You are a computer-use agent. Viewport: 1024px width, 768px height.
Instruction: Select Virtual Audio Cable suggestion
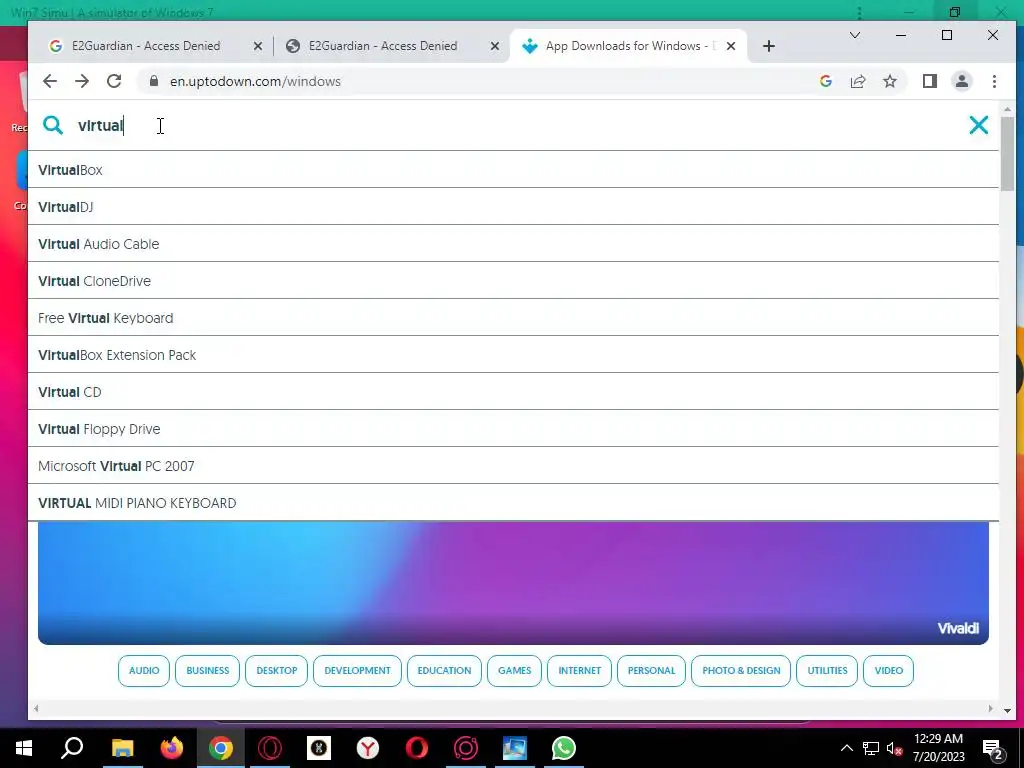[513, 244]
